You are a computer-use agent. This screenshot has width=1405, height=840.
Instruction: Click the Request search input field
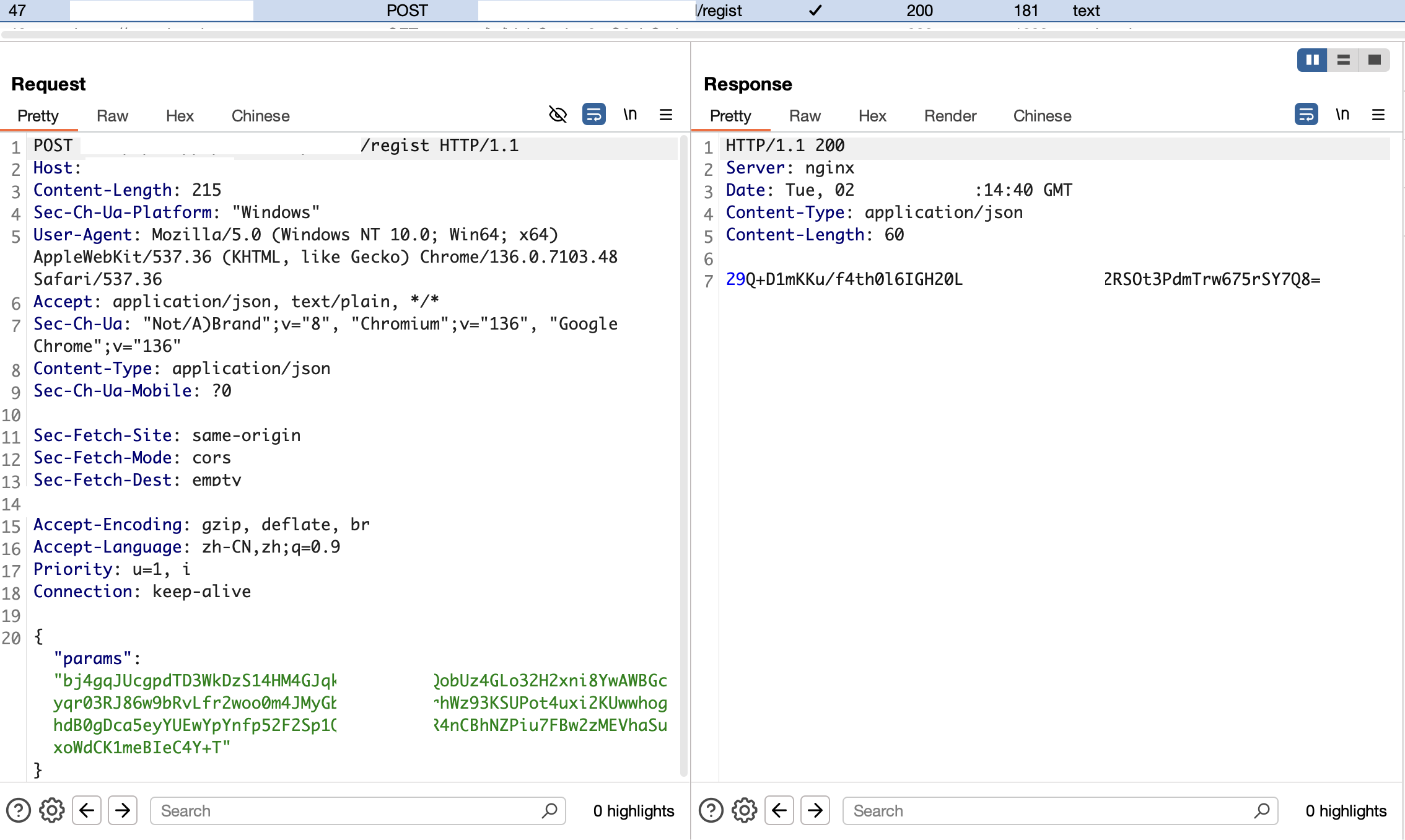[347, 810]
